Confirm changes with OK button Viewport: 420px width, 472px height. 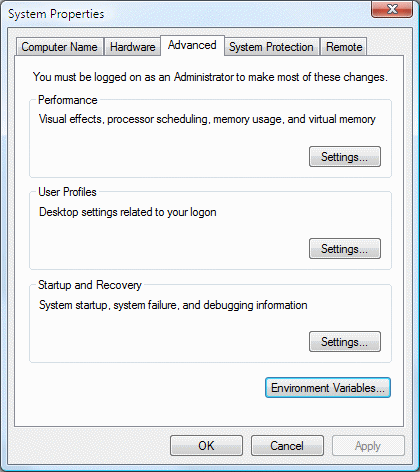click(206, 446)
